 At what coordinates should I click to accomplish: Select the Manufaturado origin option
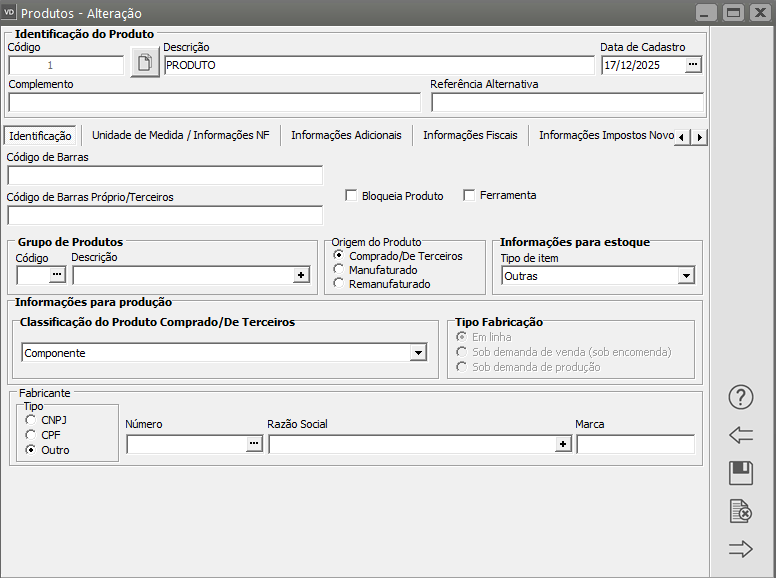(x=340, y=270)
